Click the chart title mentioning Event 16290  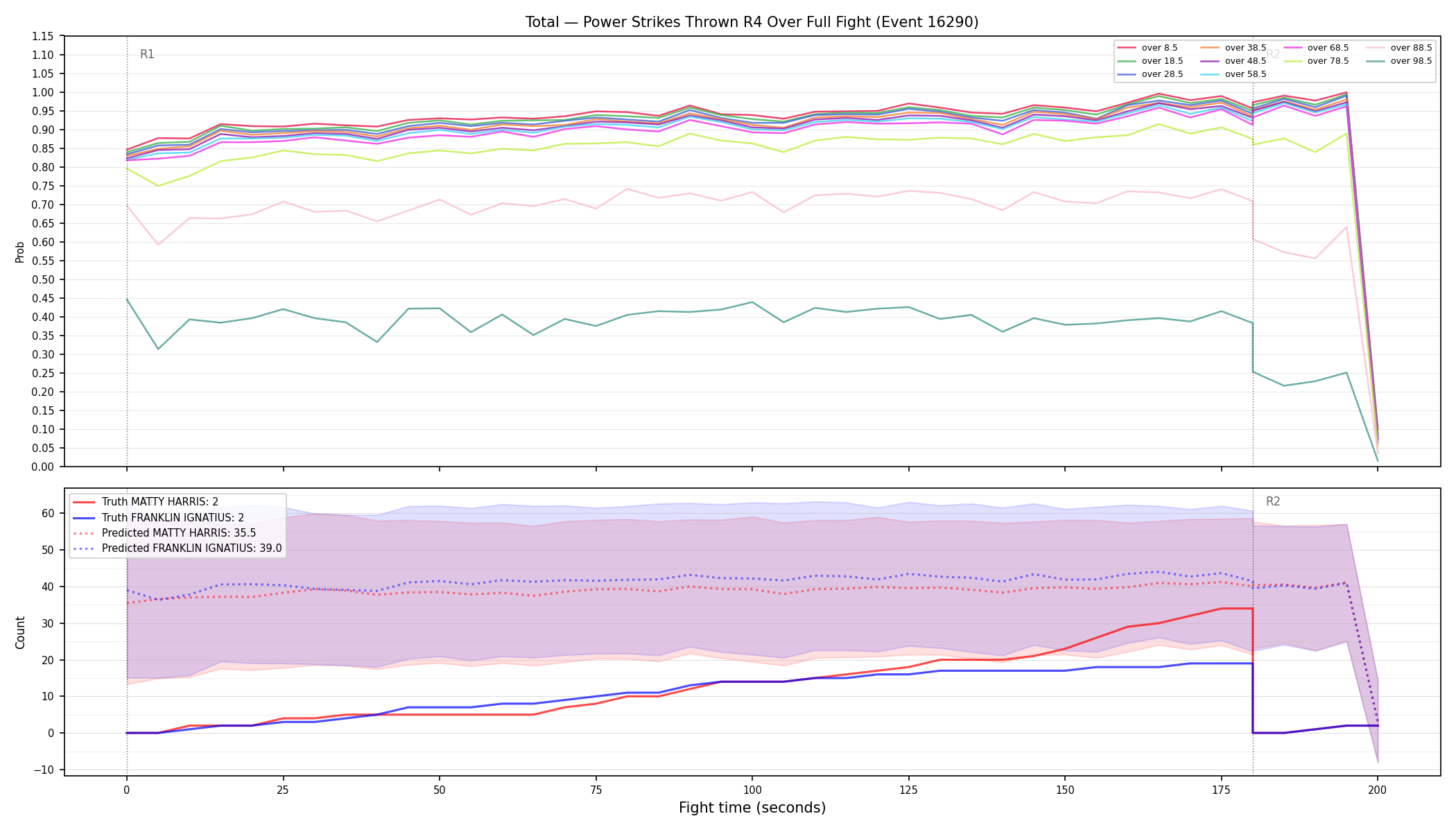[752, 22]
